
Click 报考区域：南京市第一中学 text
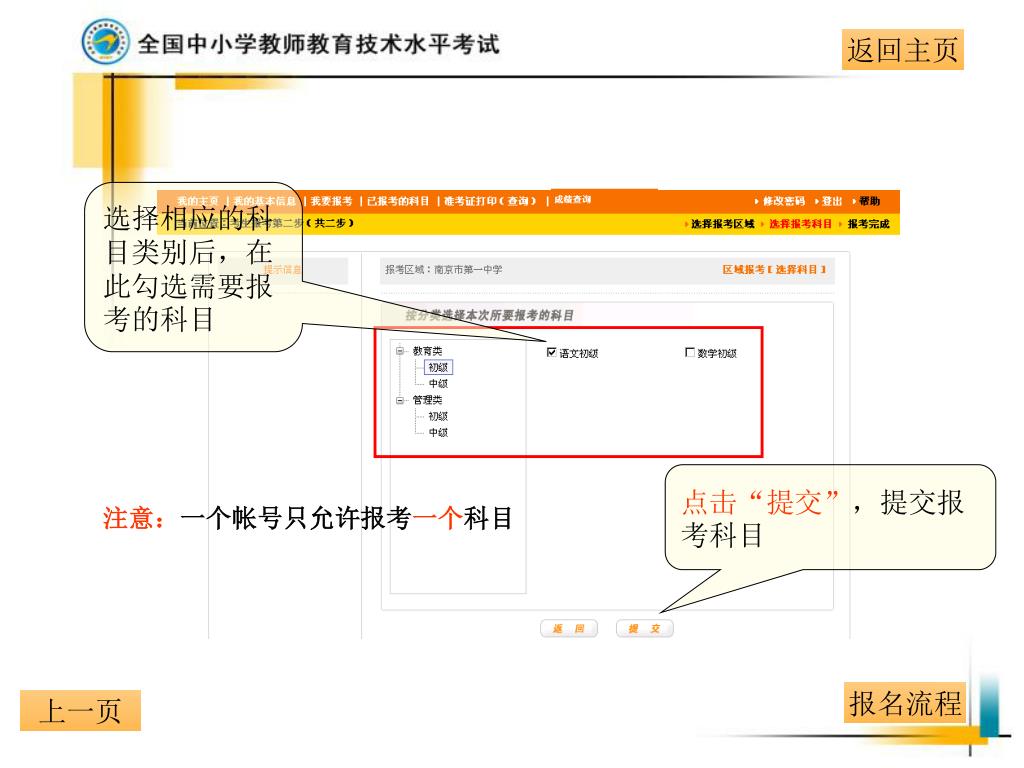(443, 270)
